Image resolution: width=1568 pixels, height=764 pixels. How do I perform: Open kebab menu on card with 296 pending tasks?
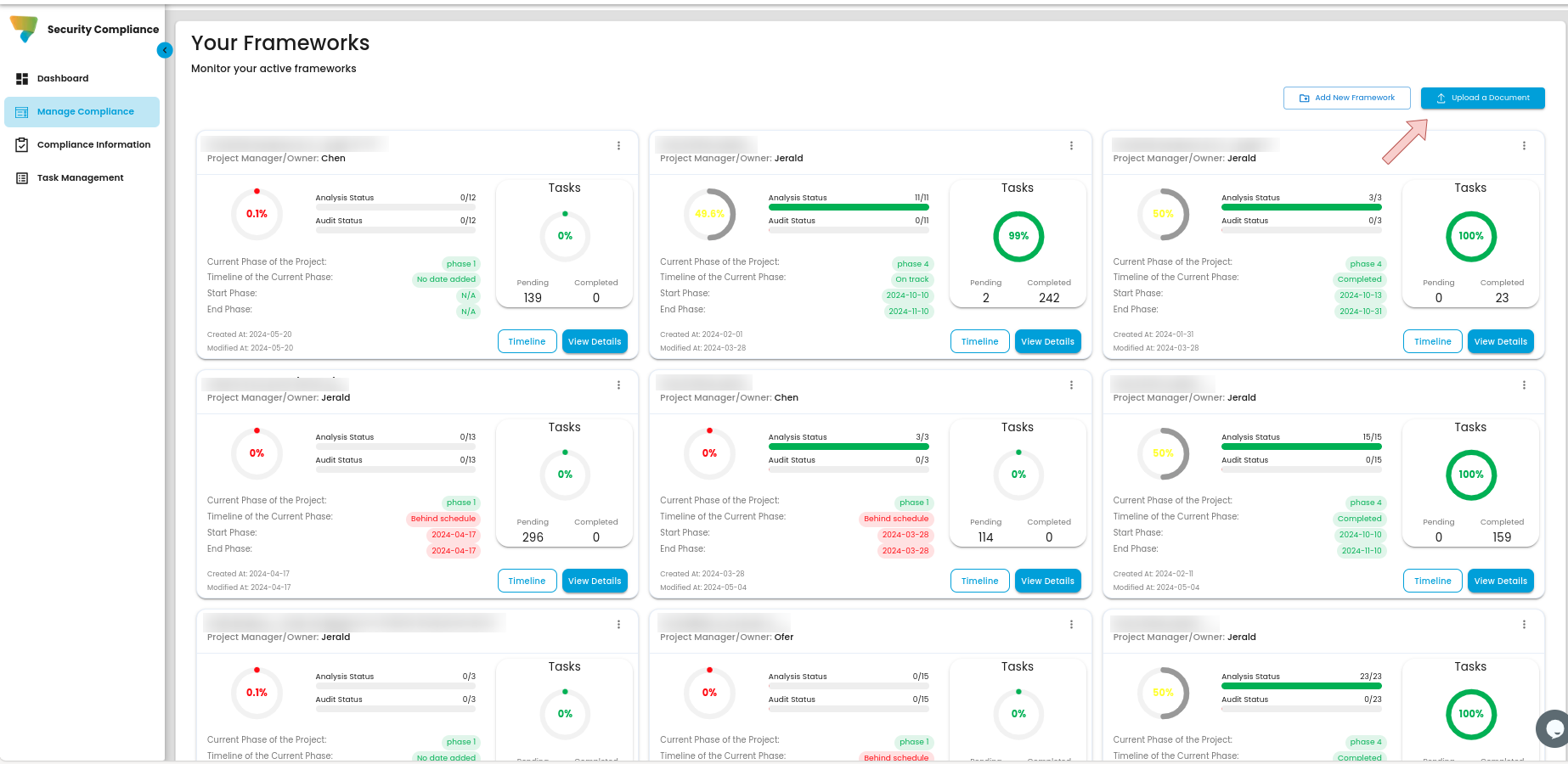618,385
